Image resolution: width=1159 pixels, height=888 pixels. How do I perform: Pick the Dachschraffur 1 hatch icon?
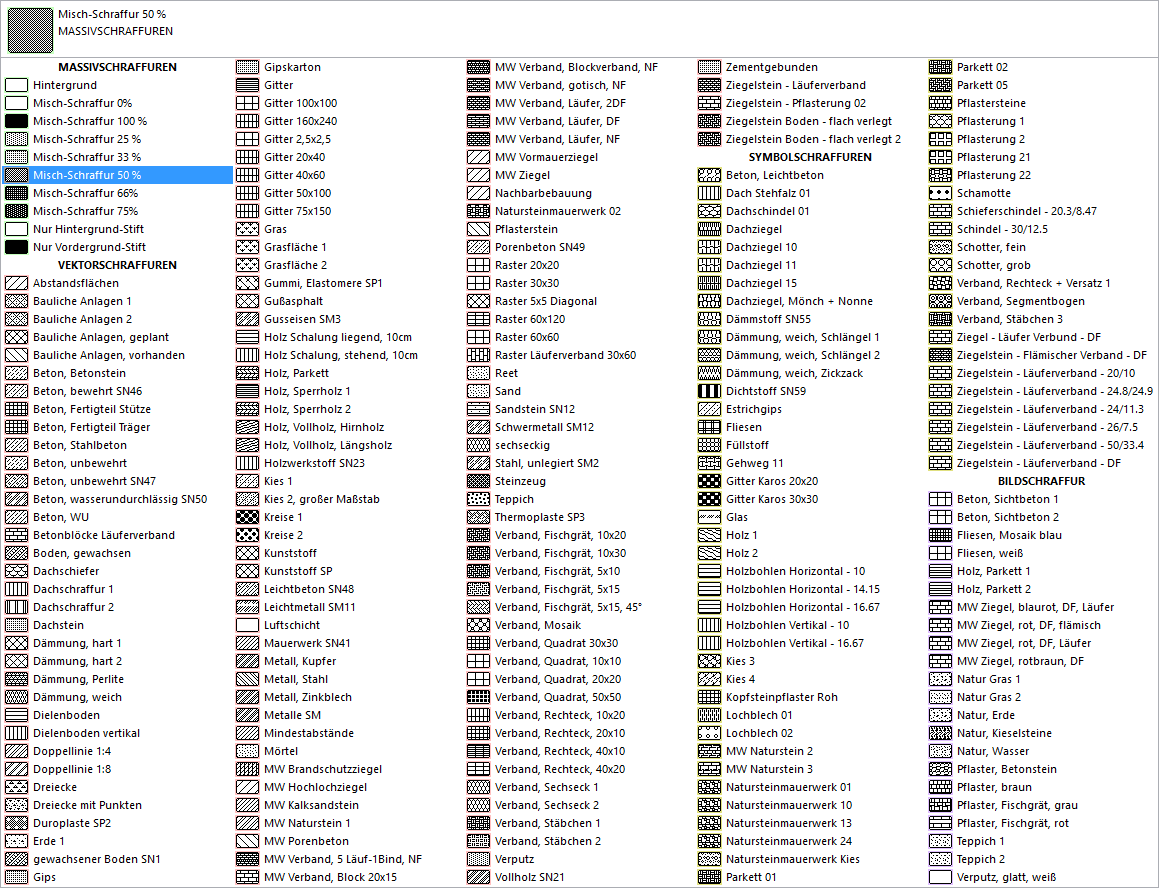16,589
